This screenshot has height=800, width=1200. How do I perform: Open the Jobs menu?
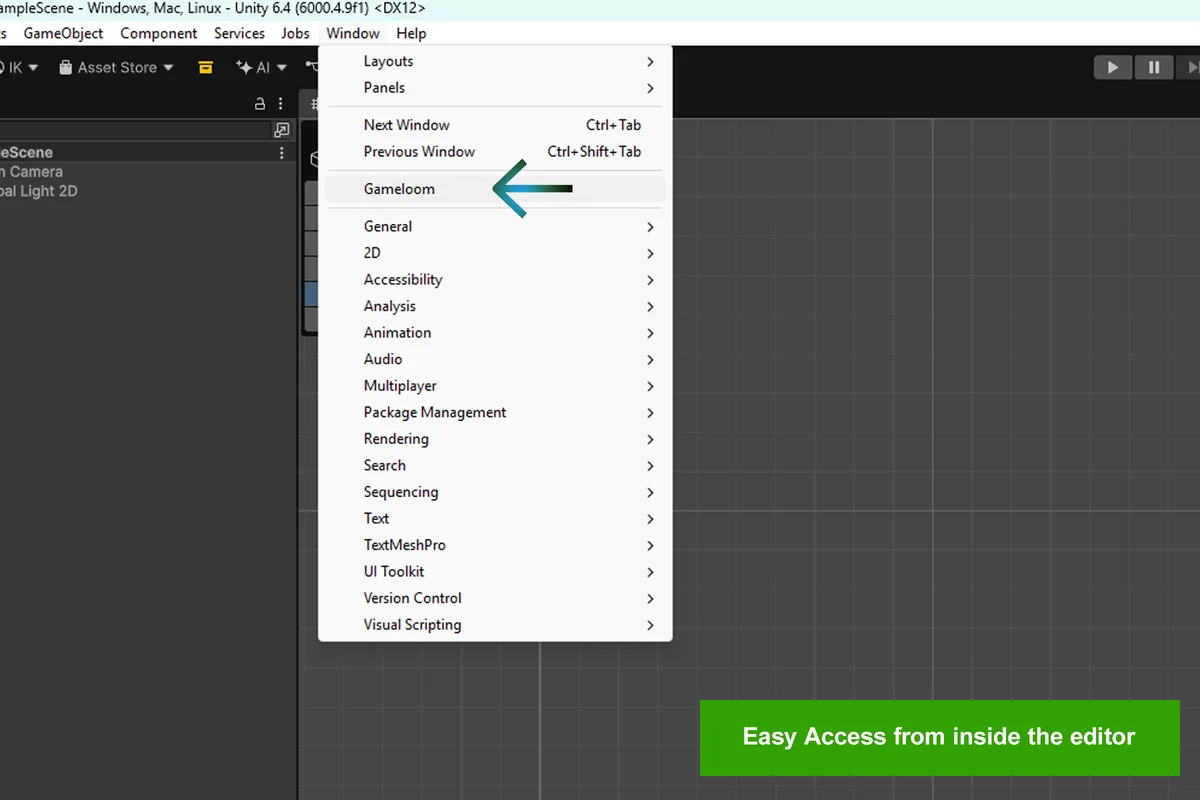click(296, 33)
